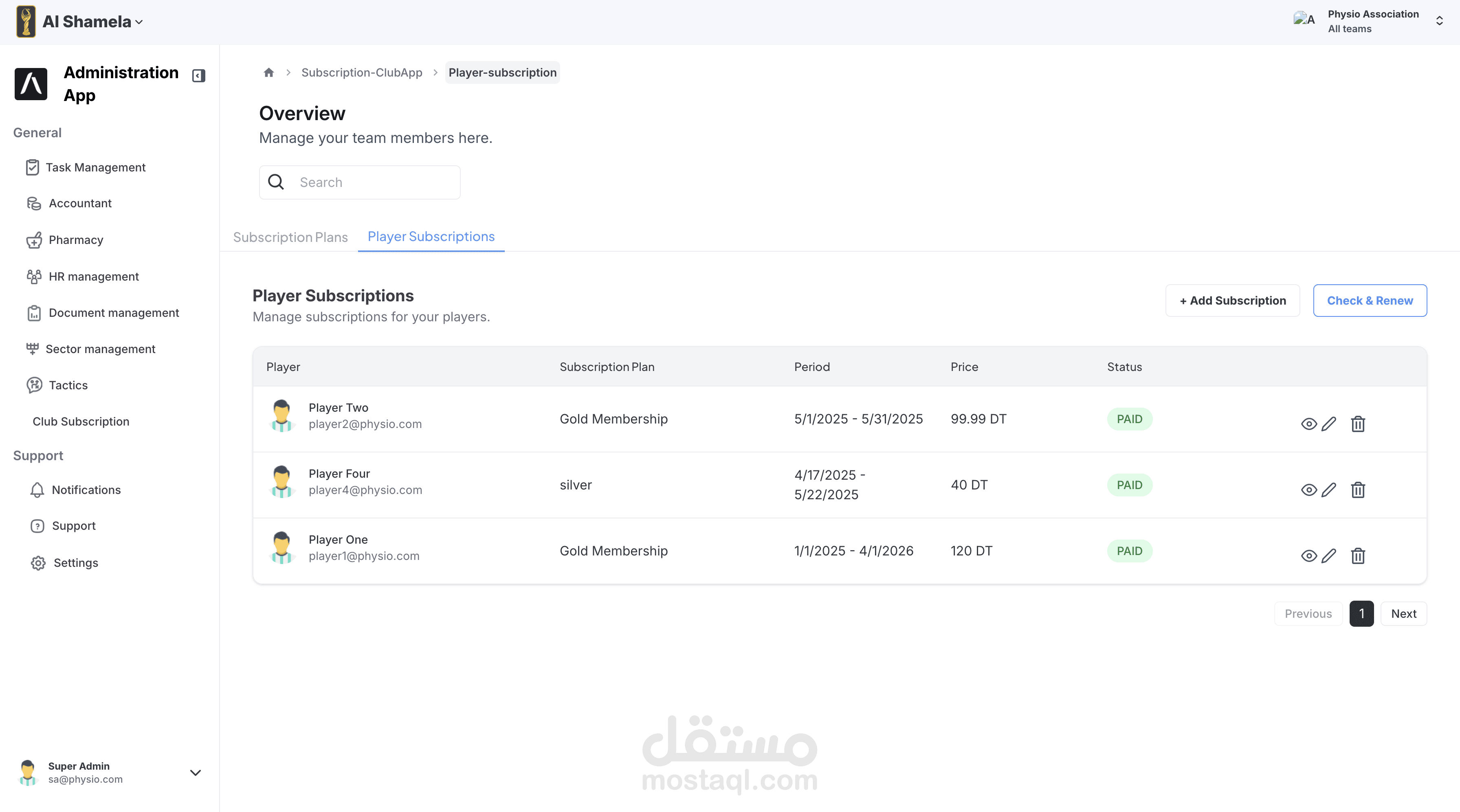
Task: Click the Administration App logo icon
Action: pos(31,84)
